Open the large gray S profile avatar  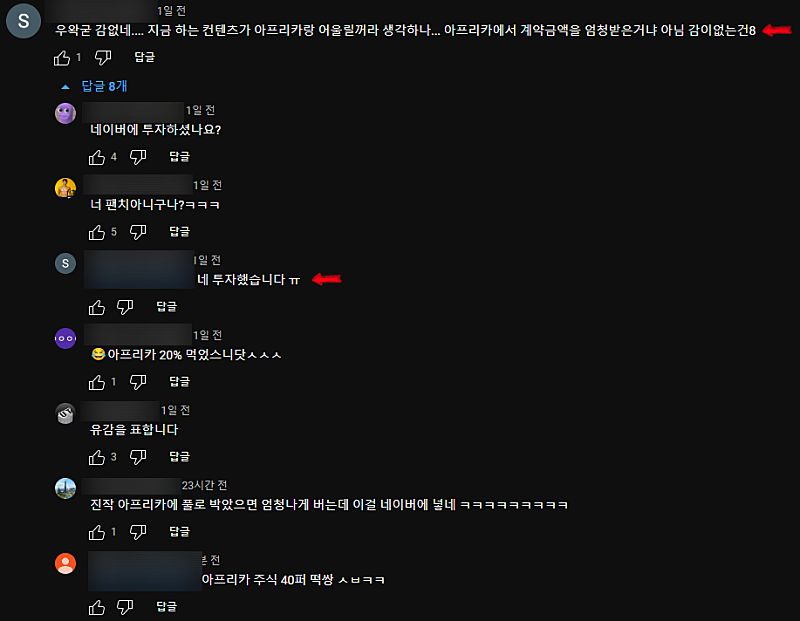(23, 21)
